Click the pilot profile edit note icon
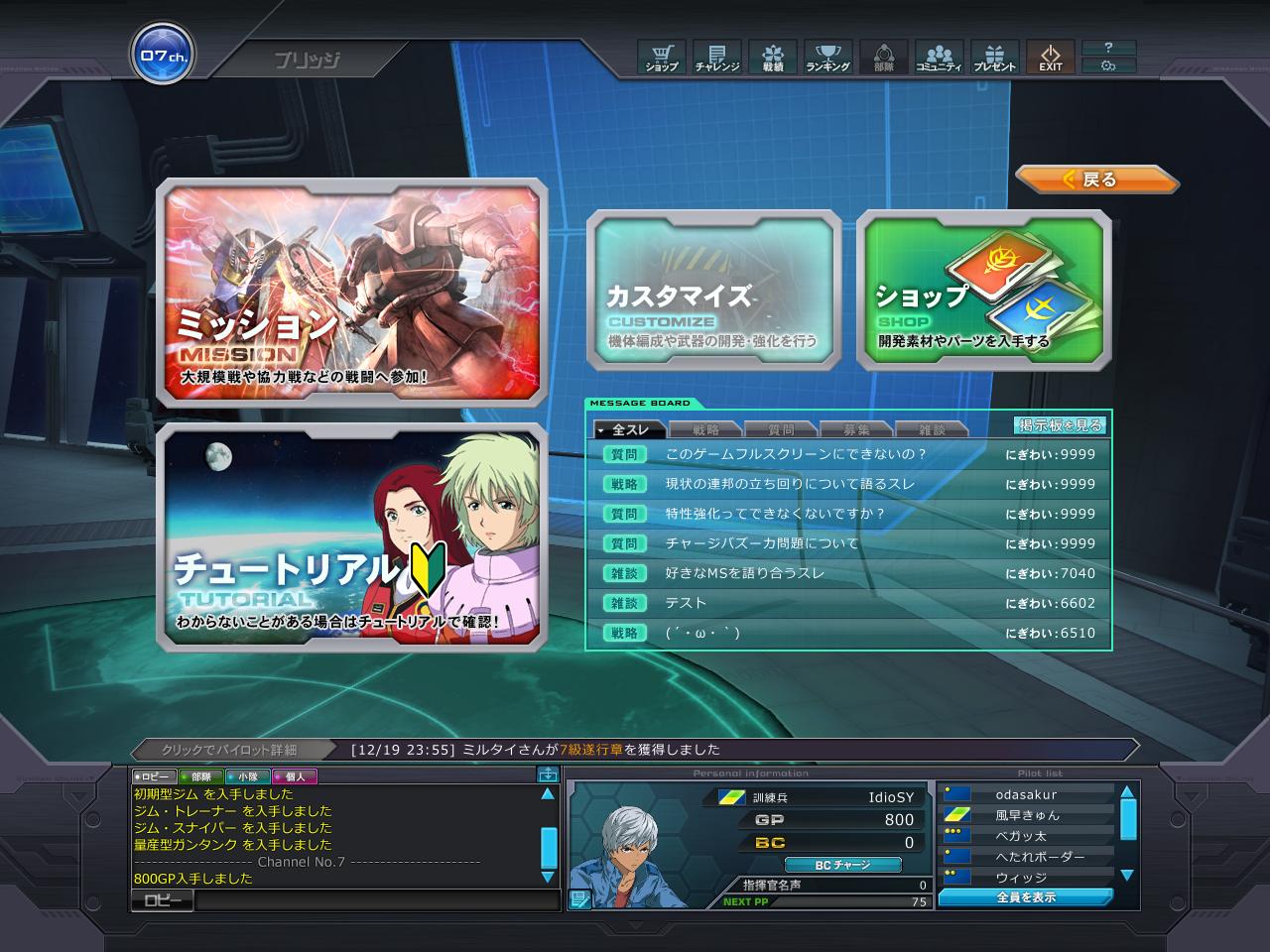 [580, 898]
